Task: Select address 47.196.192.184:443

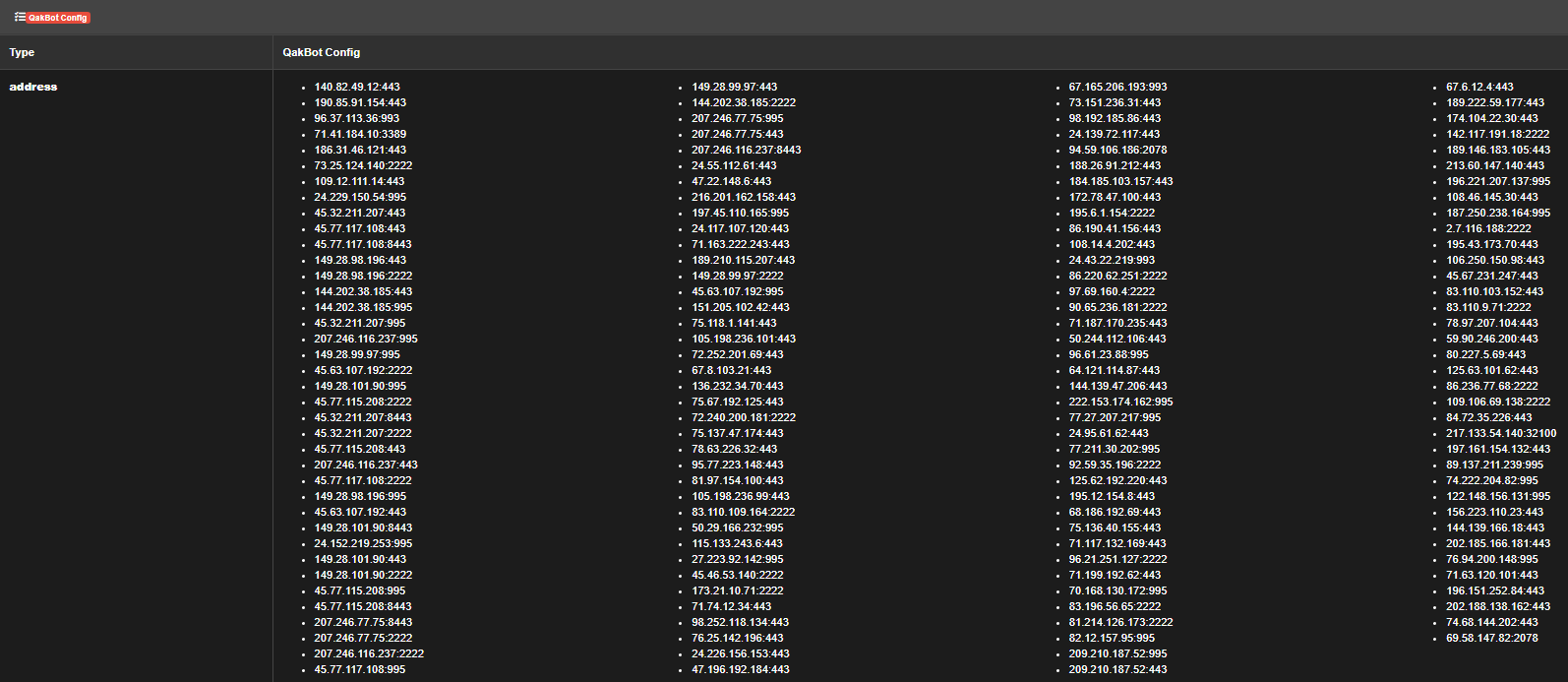Action: tap(741, 669)
